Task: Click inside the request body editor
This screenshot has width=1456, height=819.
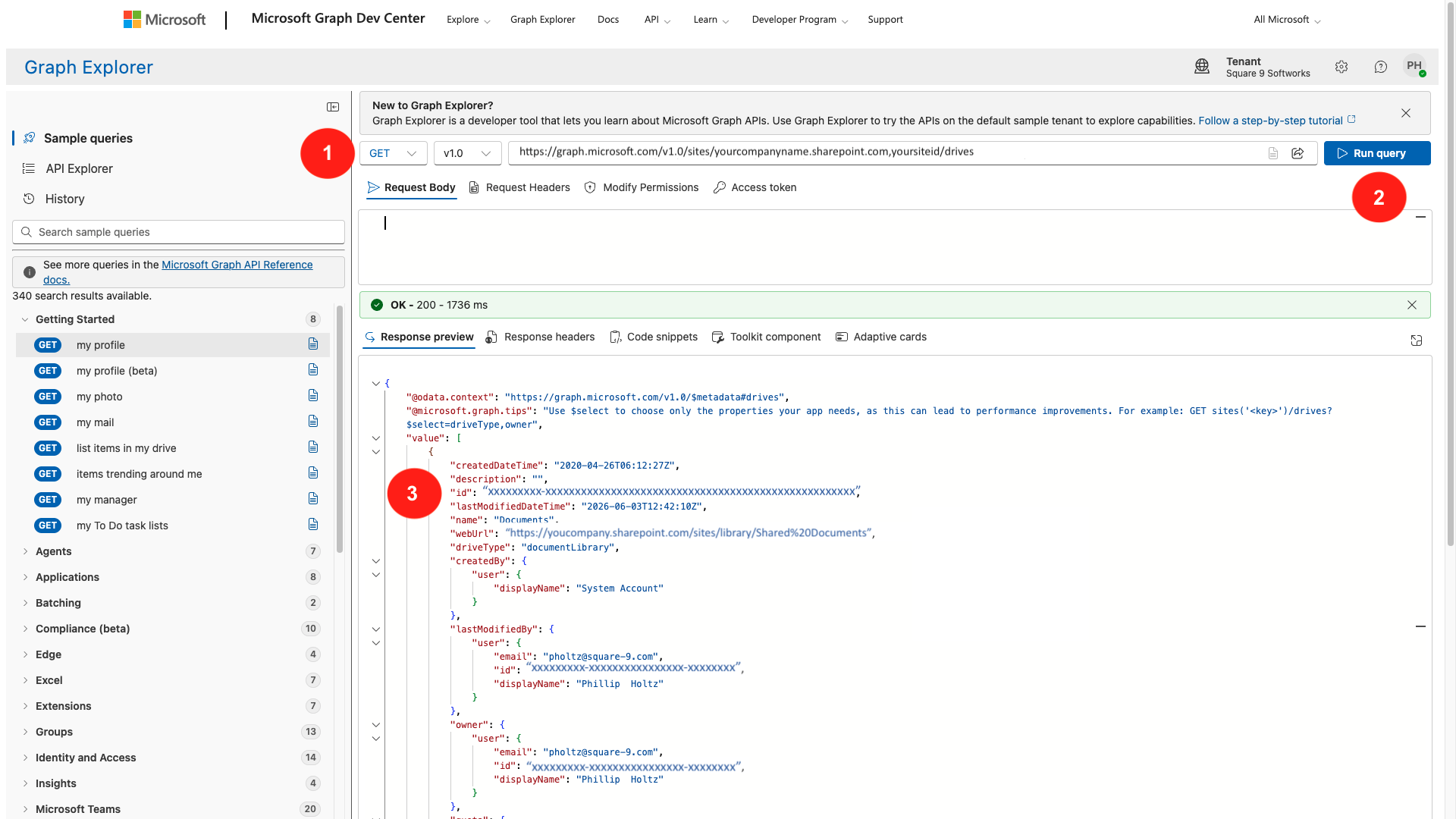Action: pos(895,247)
